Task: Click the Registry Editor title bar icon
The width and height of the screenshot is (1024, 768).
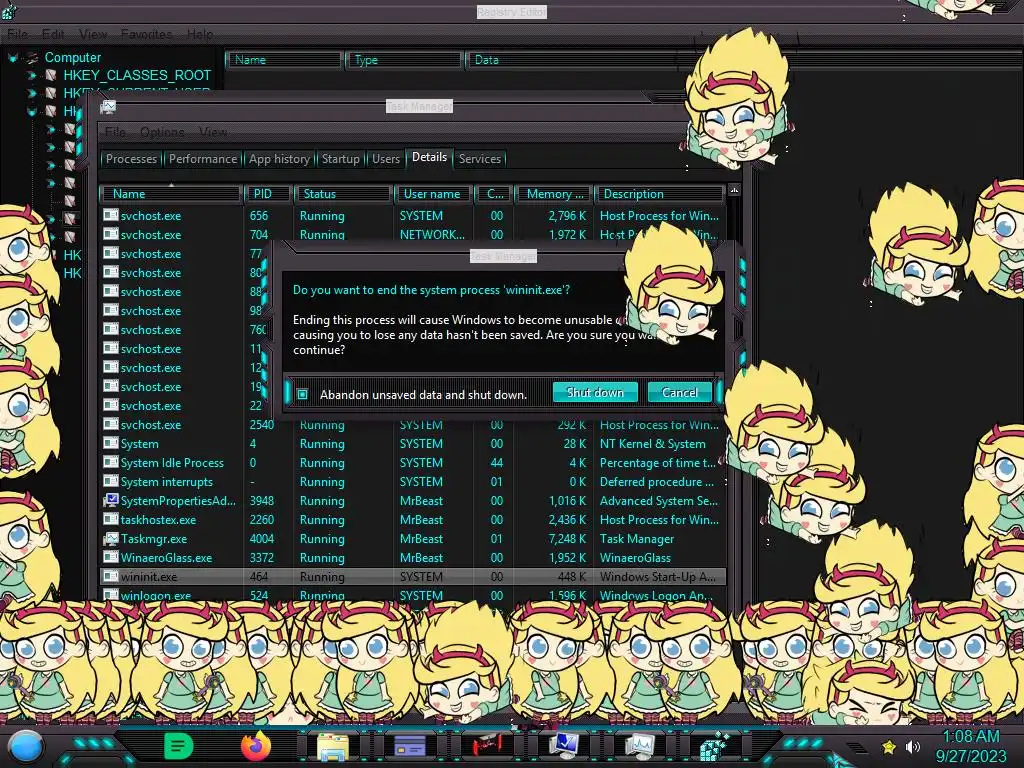Action: [x=9, y=10]
